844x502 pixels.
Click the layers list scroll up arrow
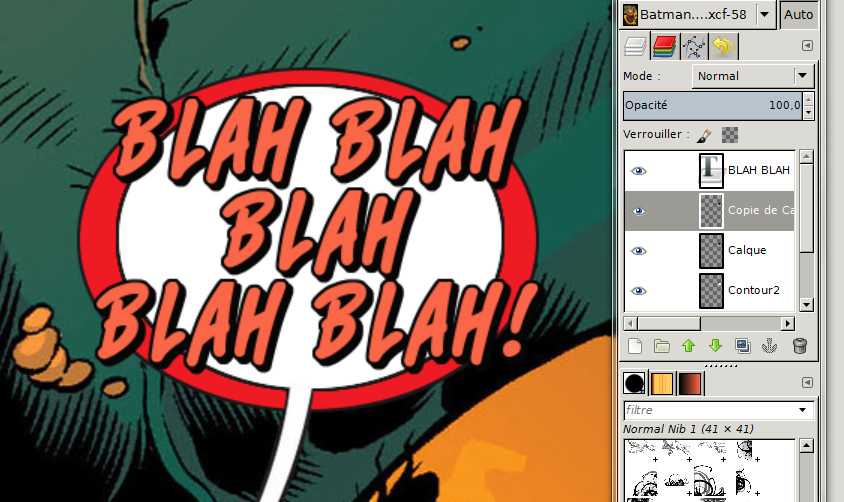(806, 157)
